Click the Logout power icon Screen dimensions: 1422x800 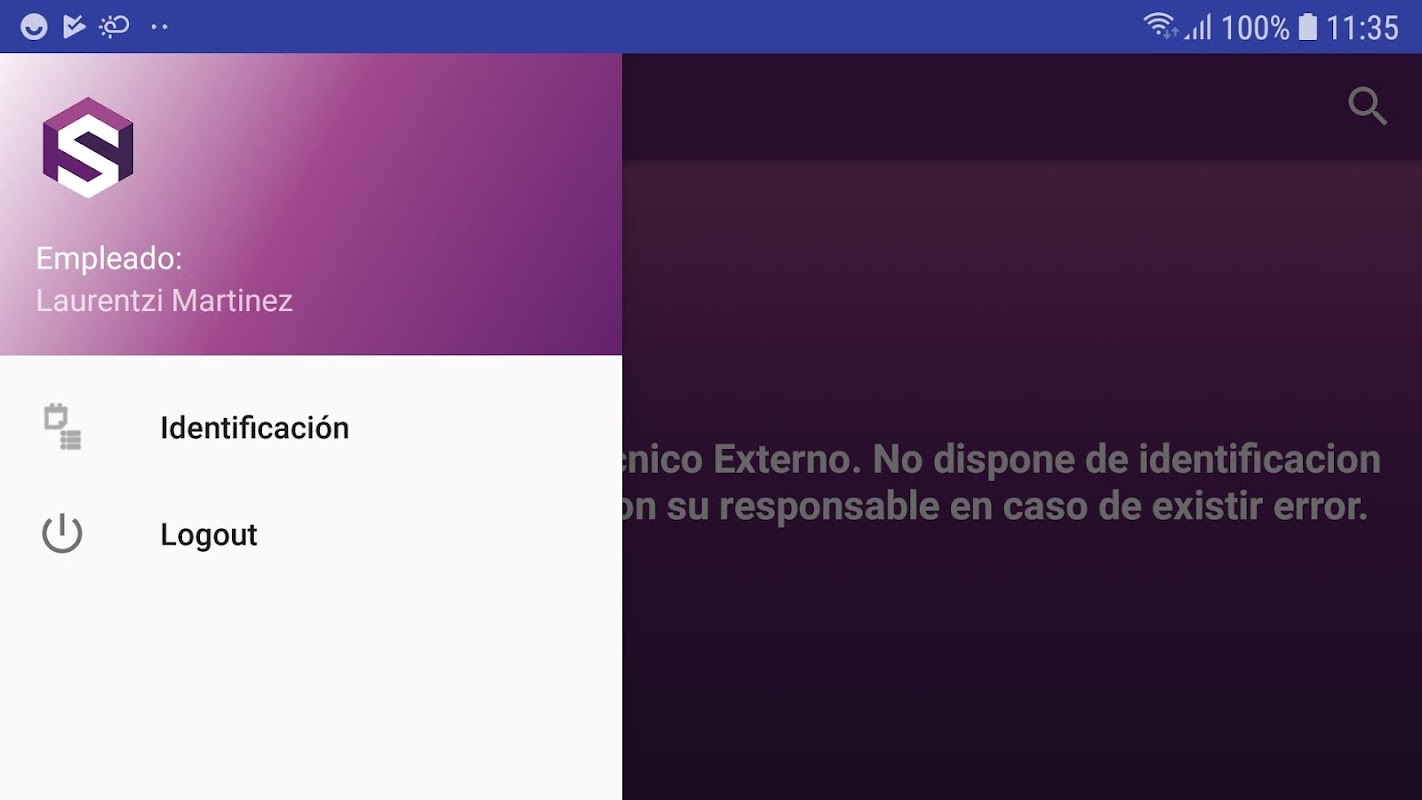click(62, 534)
